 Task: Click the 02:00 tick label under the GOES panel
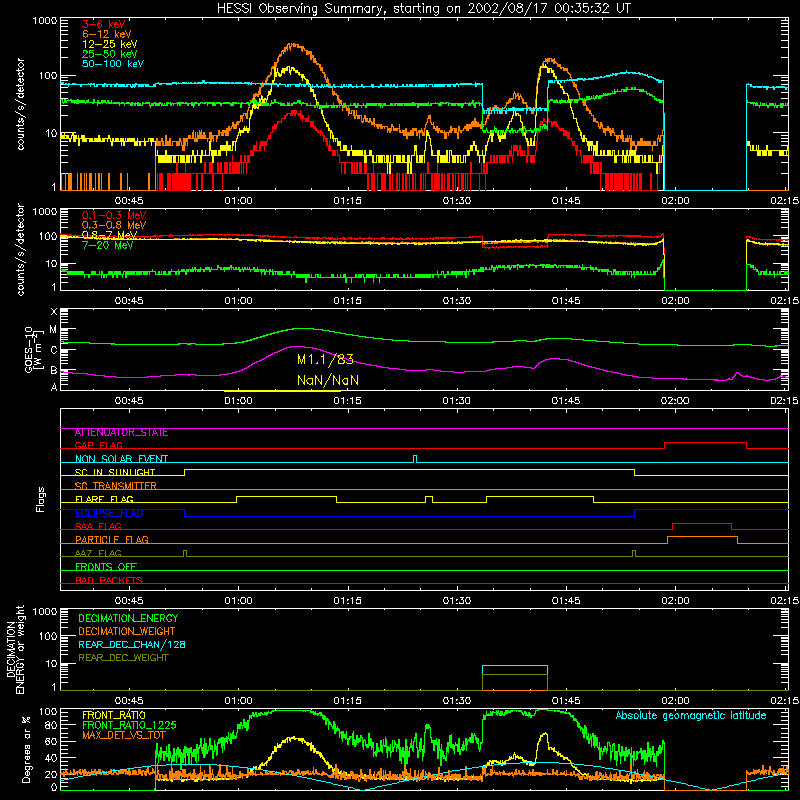[x=675, y=401]
